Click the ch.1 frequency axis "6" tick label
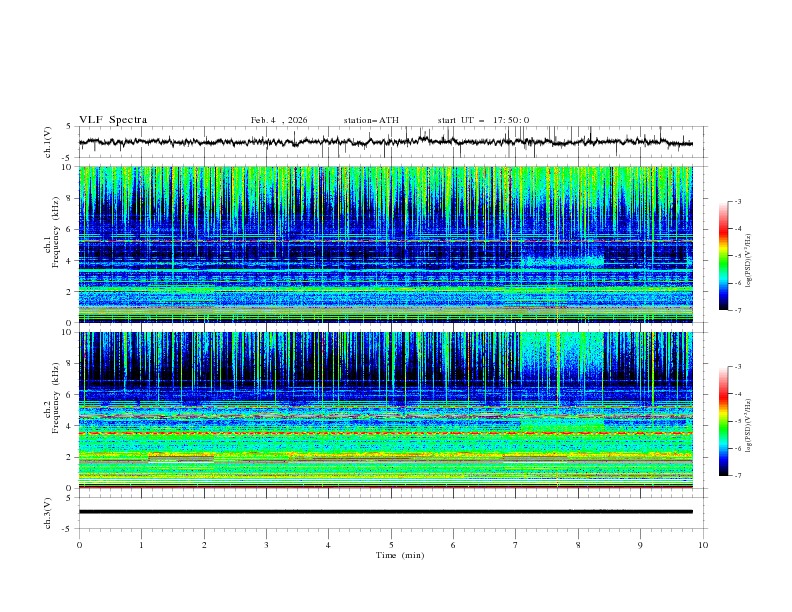 pyautogui.click(x=70, y=230)
